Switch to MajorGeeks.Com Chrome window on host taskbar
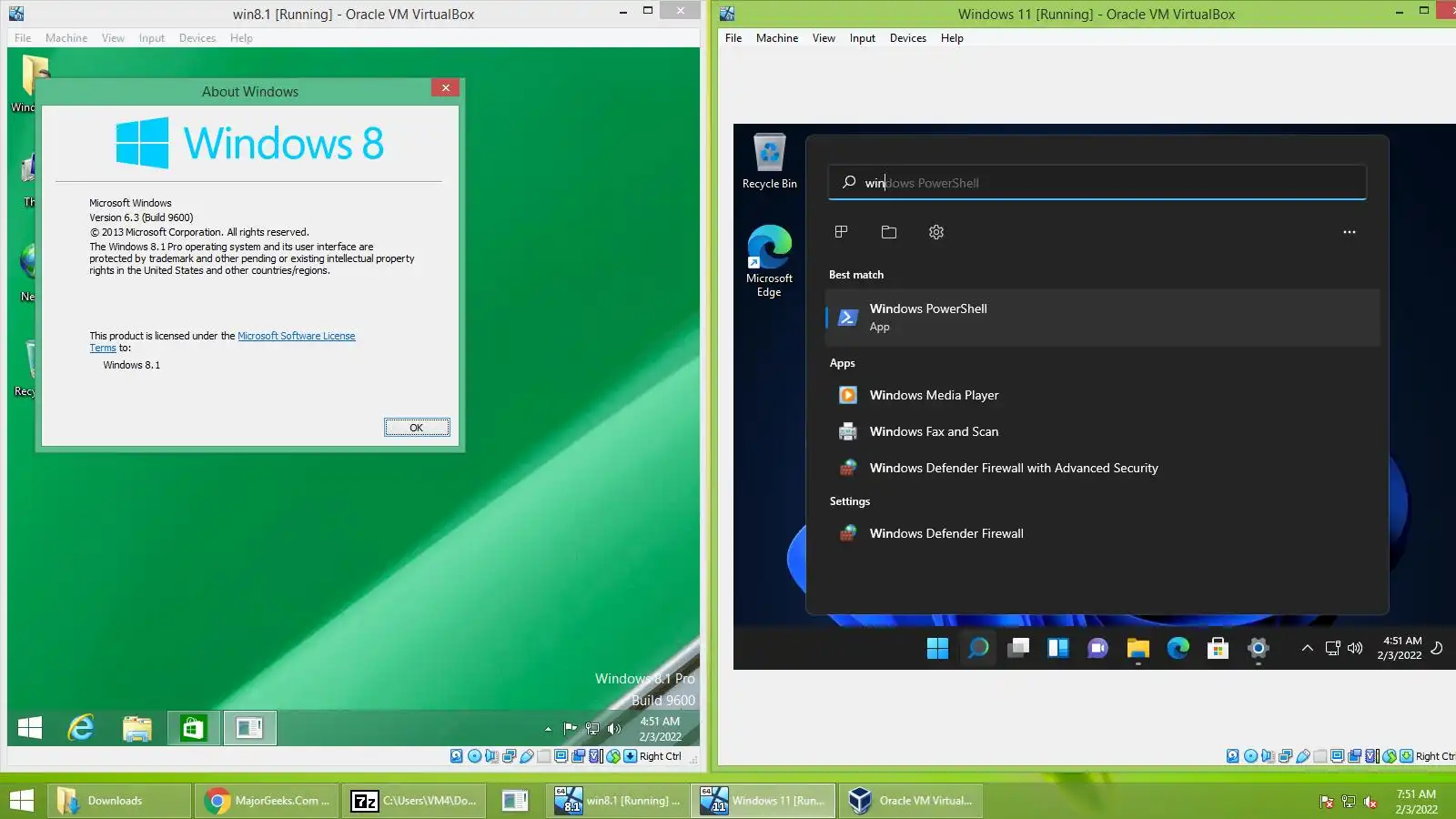This screenshot has width=1456, height=819. tap(268, 801)
